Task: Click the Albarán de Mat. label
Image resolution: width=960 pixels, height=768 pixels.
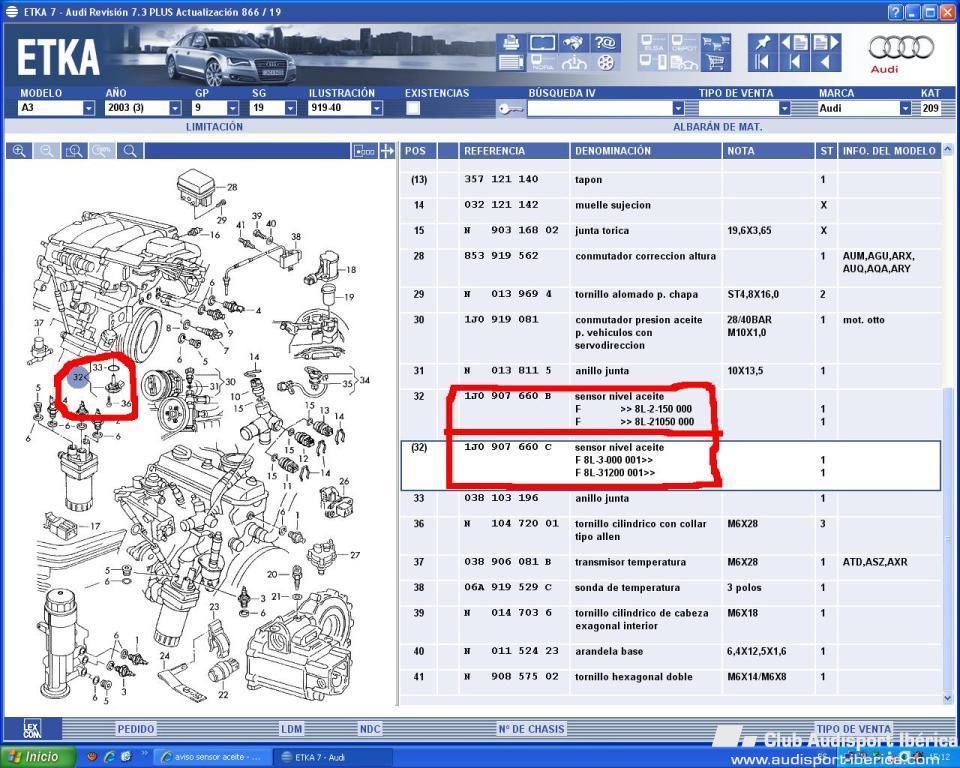Action: pyautogui.click(x=718, y=127)
